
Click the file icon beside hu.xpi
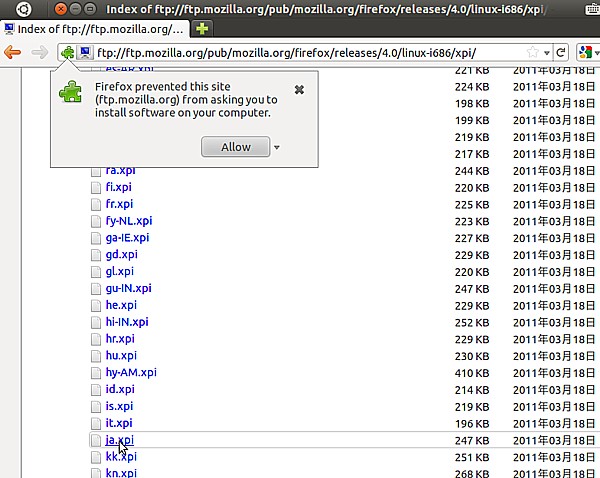[96, 356]
